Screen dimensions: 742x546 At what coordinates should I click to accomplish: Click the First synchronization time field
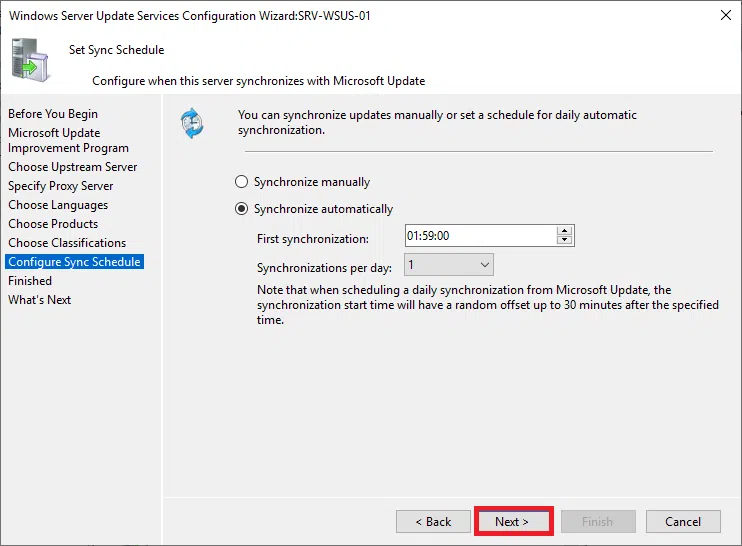tap(480, 237)
